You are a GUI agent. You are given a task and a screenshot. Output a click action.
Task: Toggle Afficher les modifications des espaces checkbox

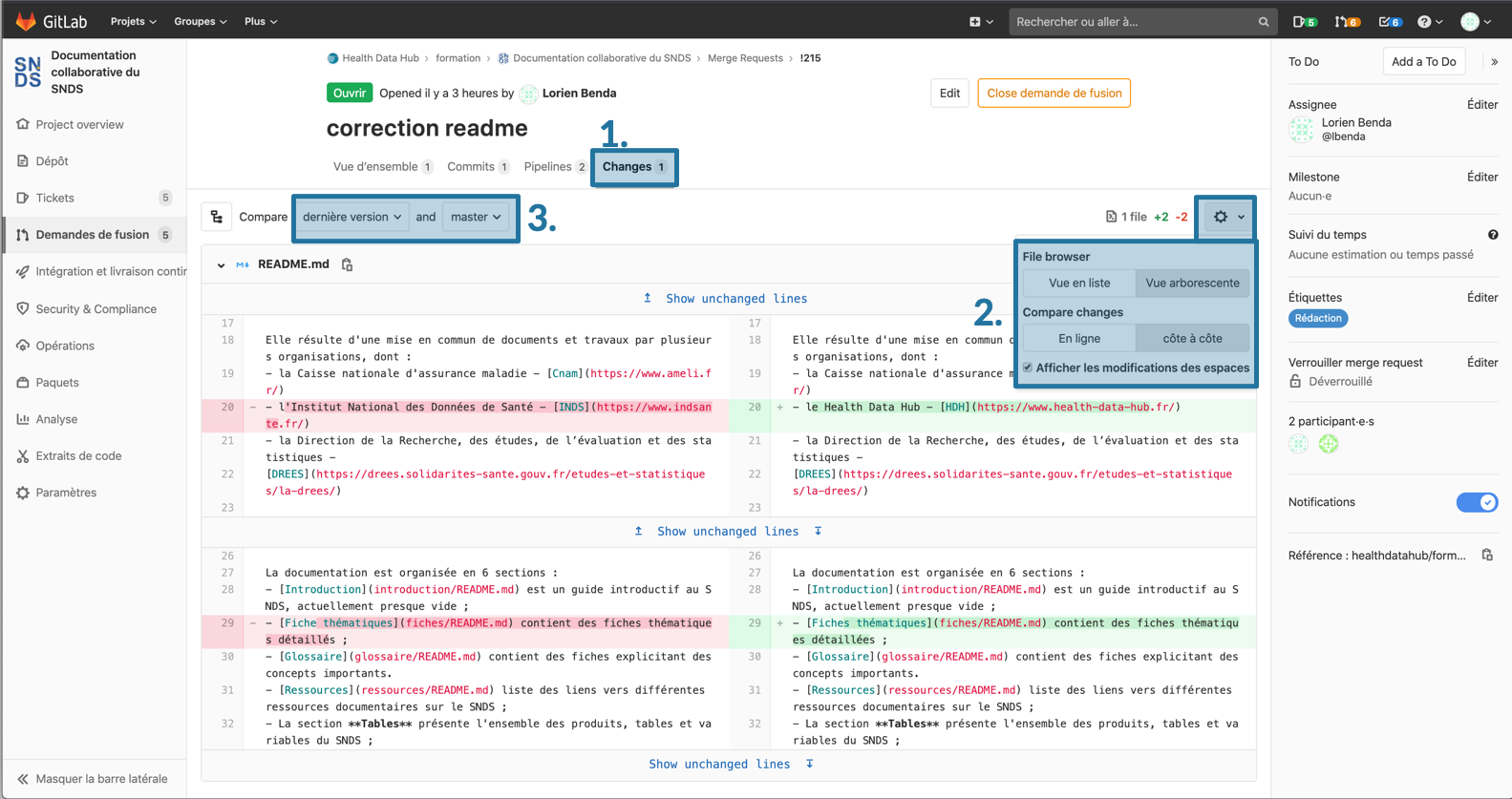[x=1028, y=368]
